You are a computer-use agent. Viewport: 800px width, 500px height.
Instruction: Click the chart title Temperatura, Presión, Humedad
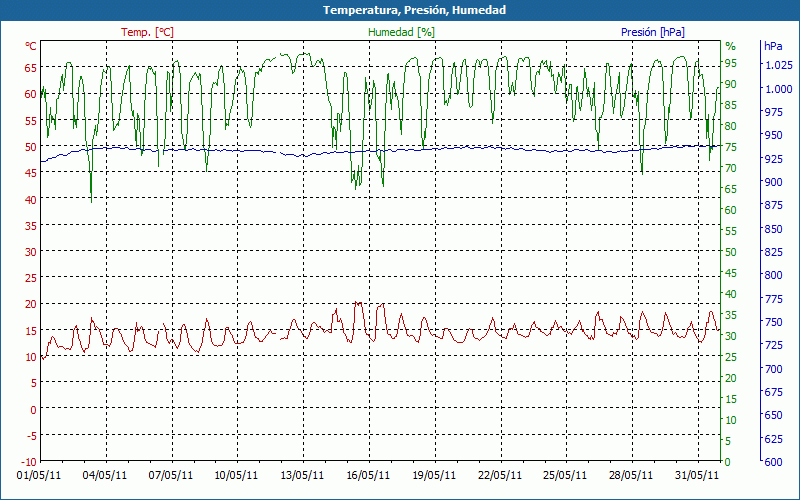pos(414,10)
